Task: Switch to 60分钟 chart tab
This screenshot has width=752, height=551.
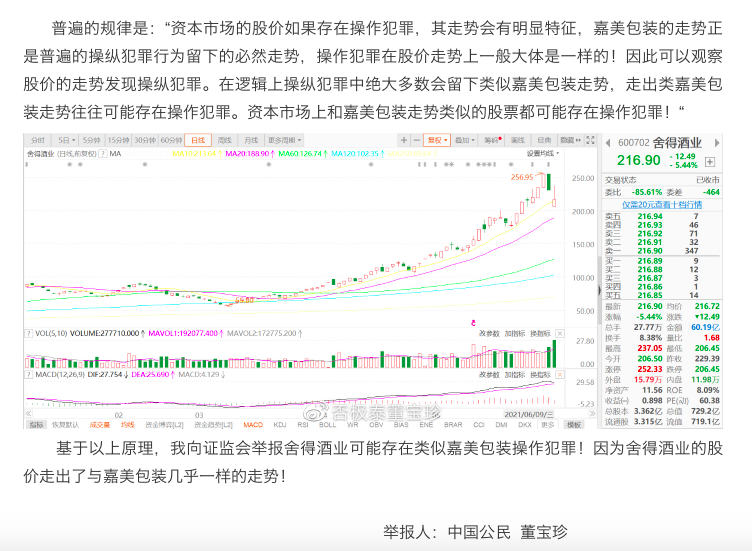Action: pyautogui.click(x=171, y=140)
